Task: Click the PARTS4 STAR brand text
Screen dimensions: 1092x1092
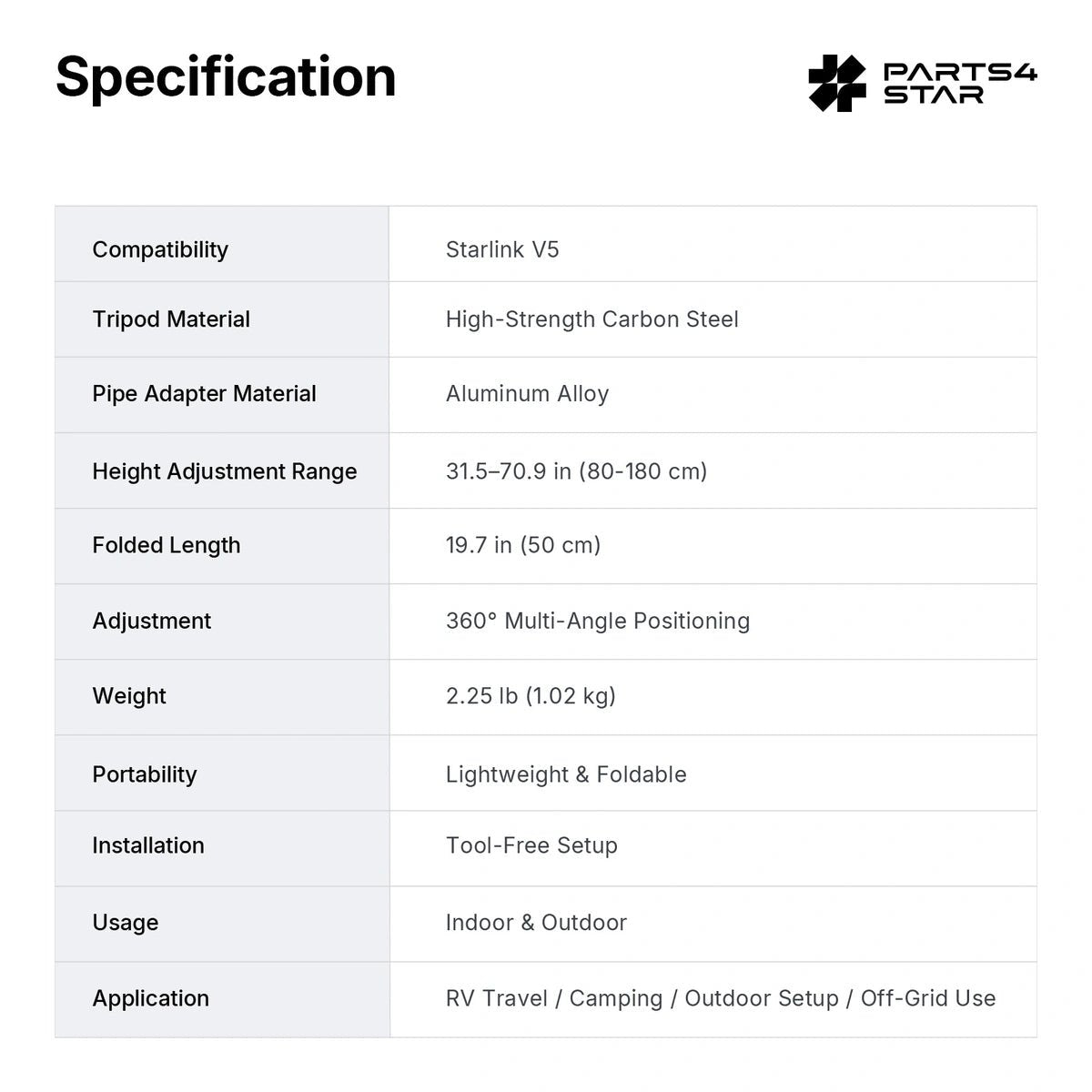Action: coord(960,83)
